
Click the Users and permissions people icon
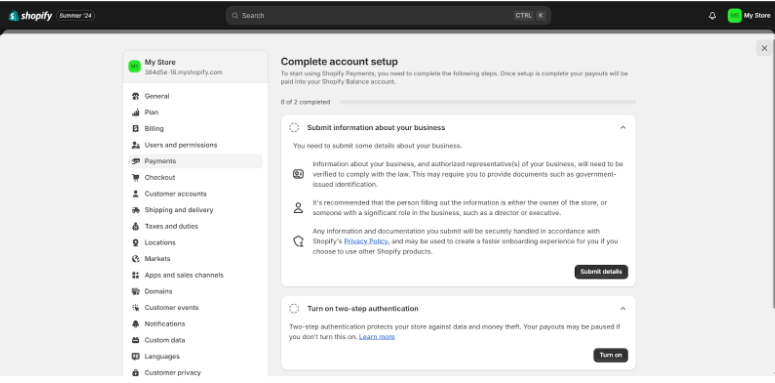(x=135, y=145)
